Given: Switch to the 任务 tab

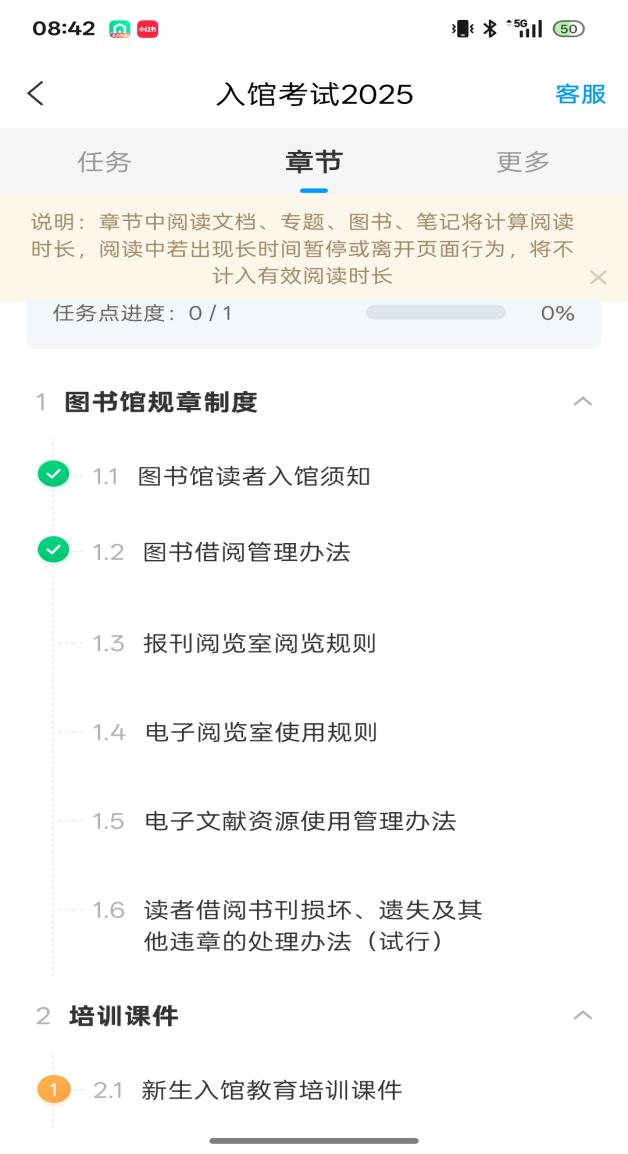Looking at the screenshot, I should pos(104,162).
